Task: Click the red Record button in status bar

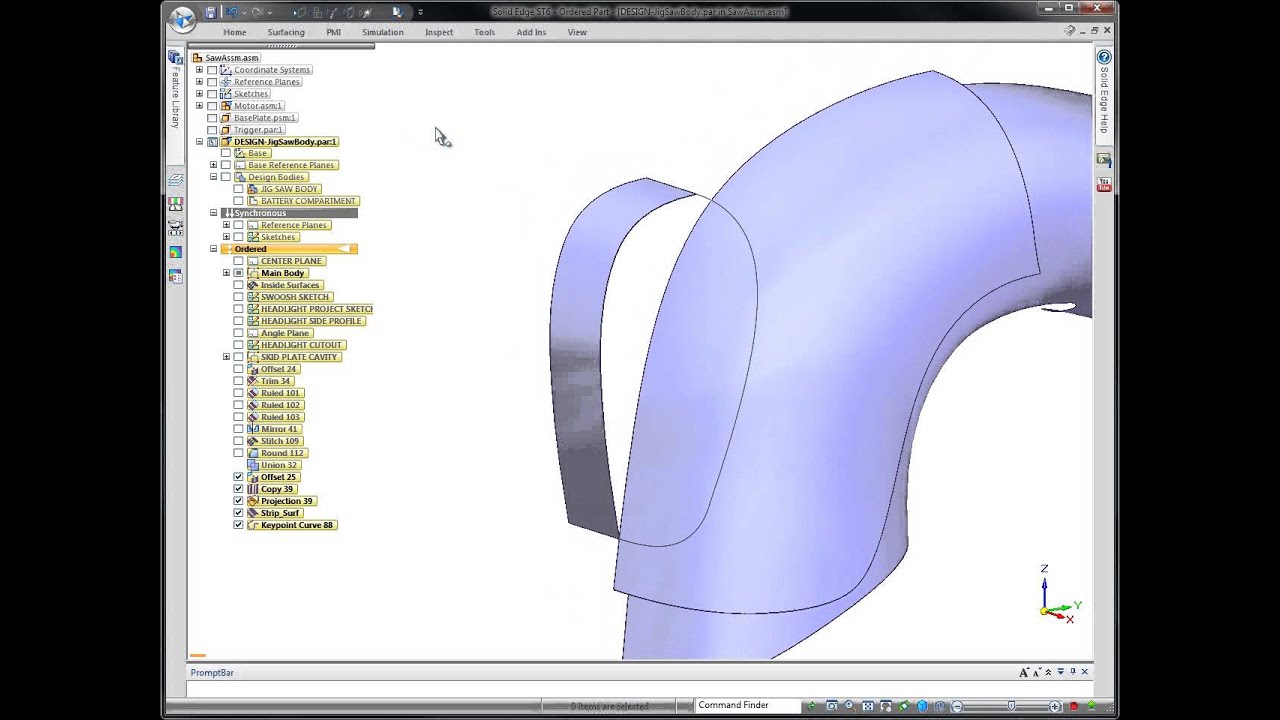Action: pyautogui.click(x=1074, y=706)
